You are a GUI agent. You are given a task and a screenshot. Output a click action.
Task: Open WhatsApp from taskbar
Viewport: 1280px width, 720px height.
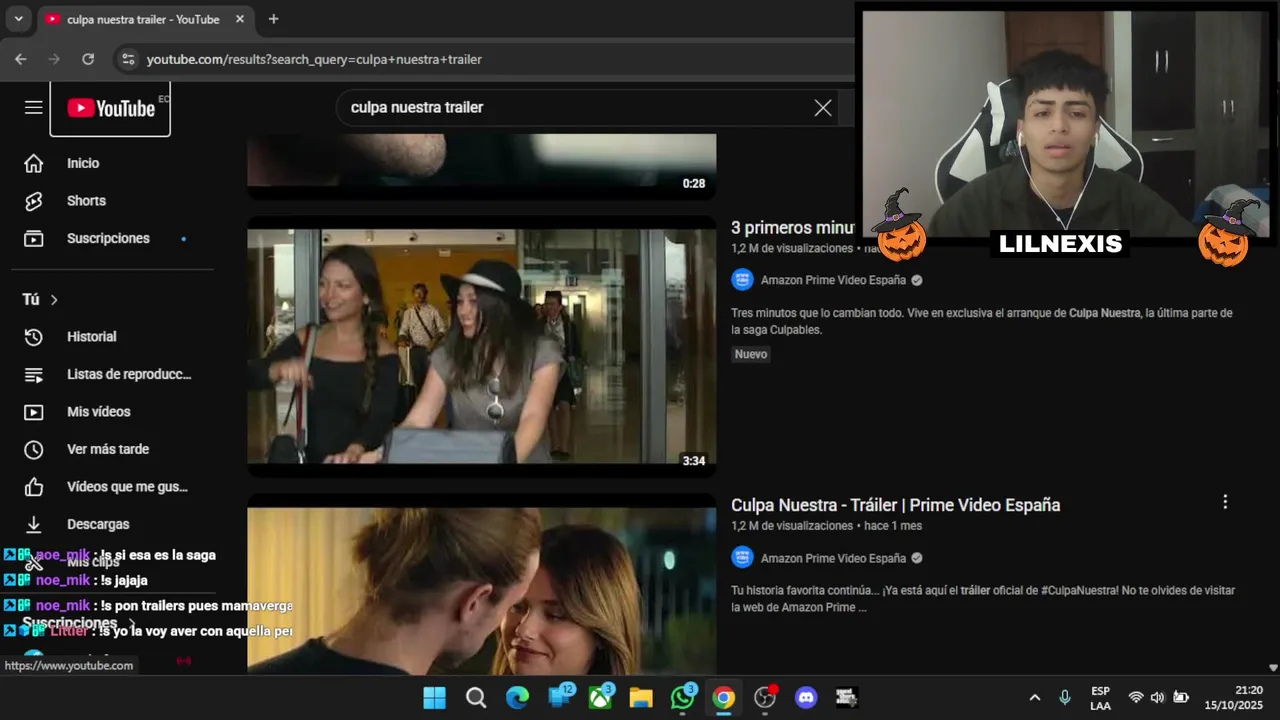pos(683,697)
